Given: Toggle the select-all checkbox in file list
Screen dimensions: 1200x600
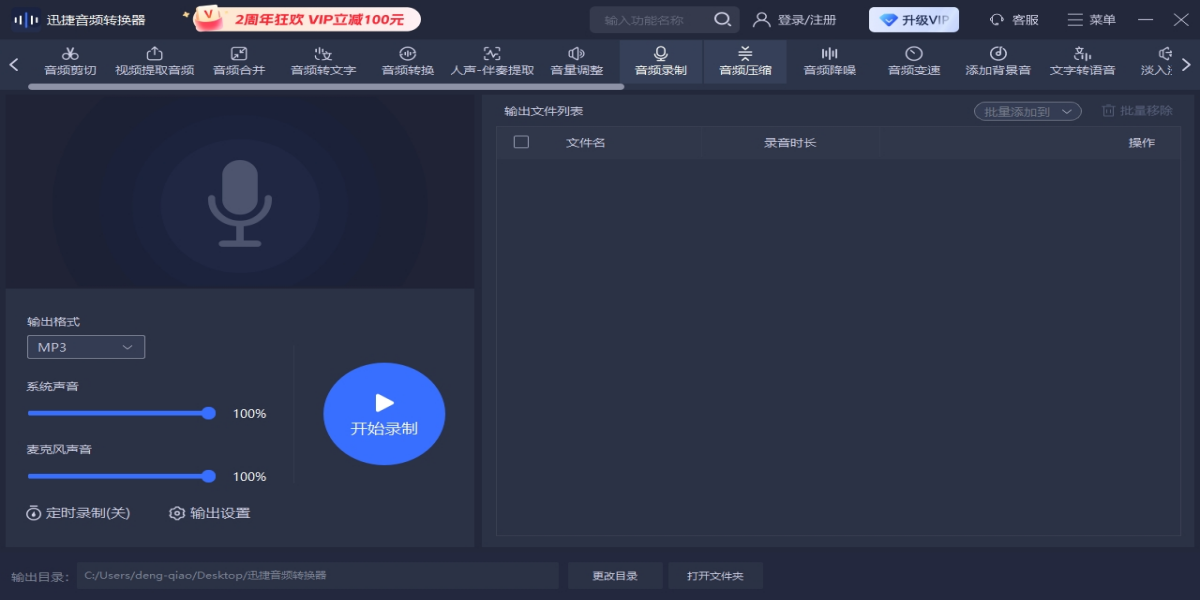Looking at the screenshot, I should coord(521,142).
